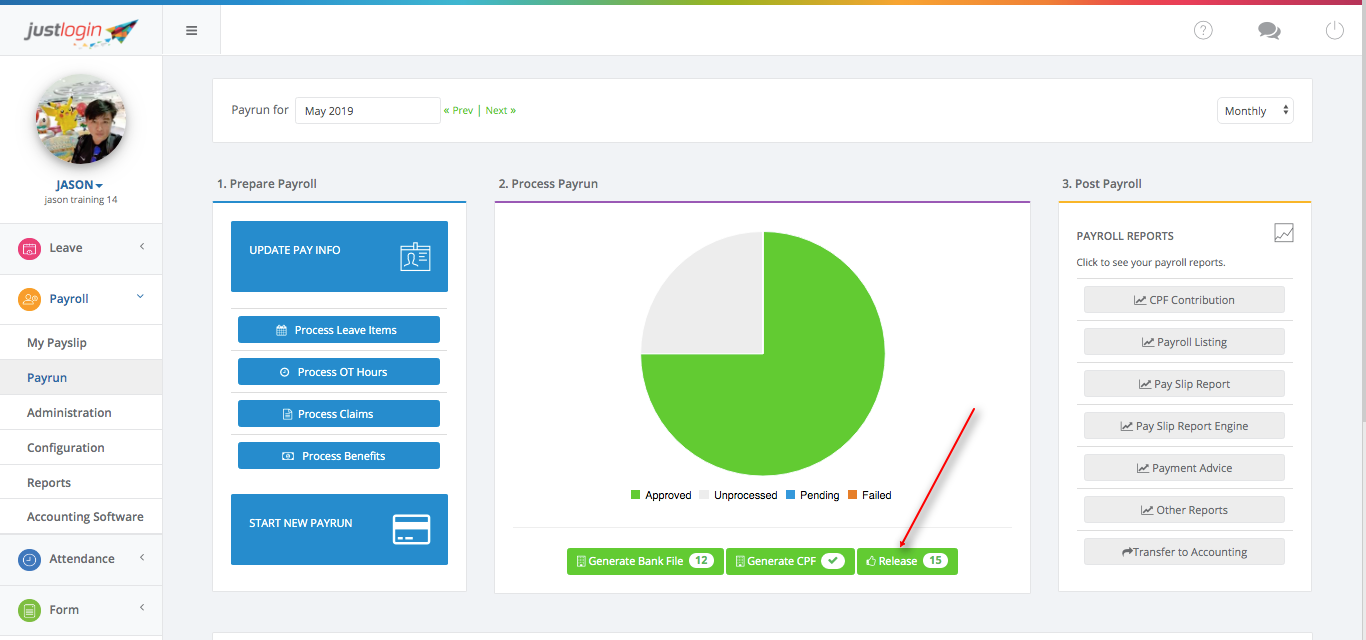
Task: Click the UPDATE PAY INFO button
Action: [339, 257]
